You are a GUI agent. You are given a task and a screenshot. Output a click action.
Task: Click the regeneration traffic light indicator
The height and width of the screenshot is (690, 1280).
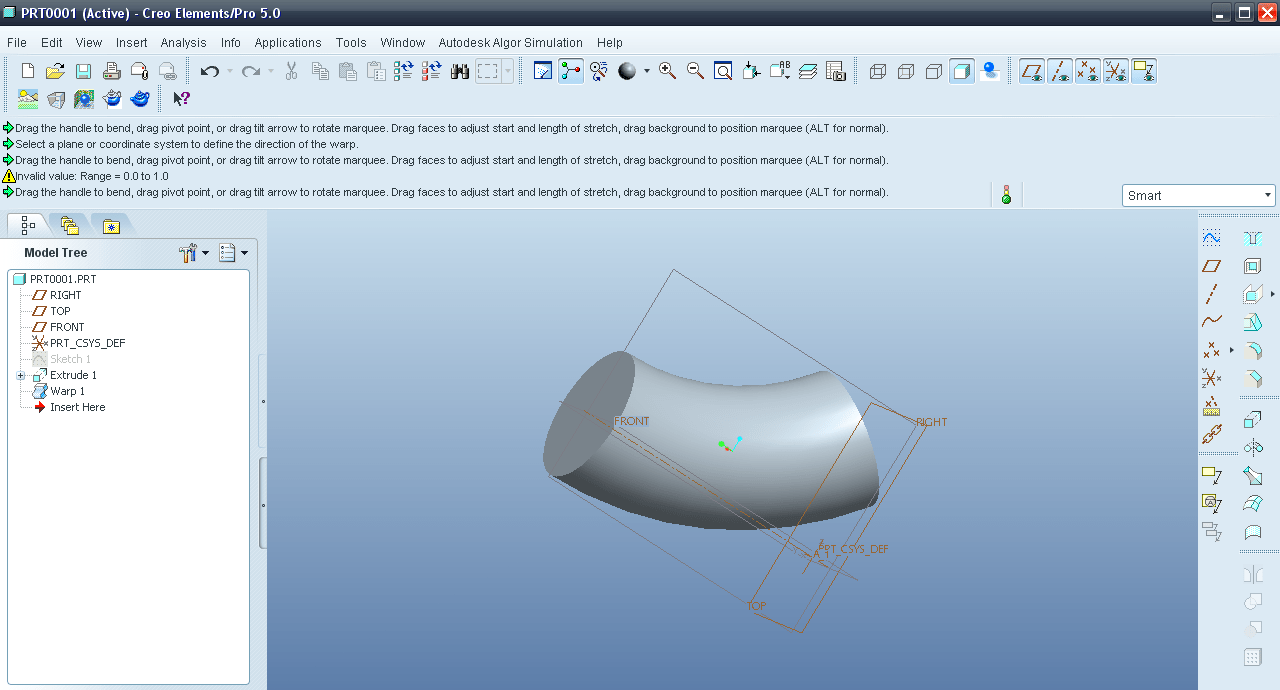(1006, 195)
